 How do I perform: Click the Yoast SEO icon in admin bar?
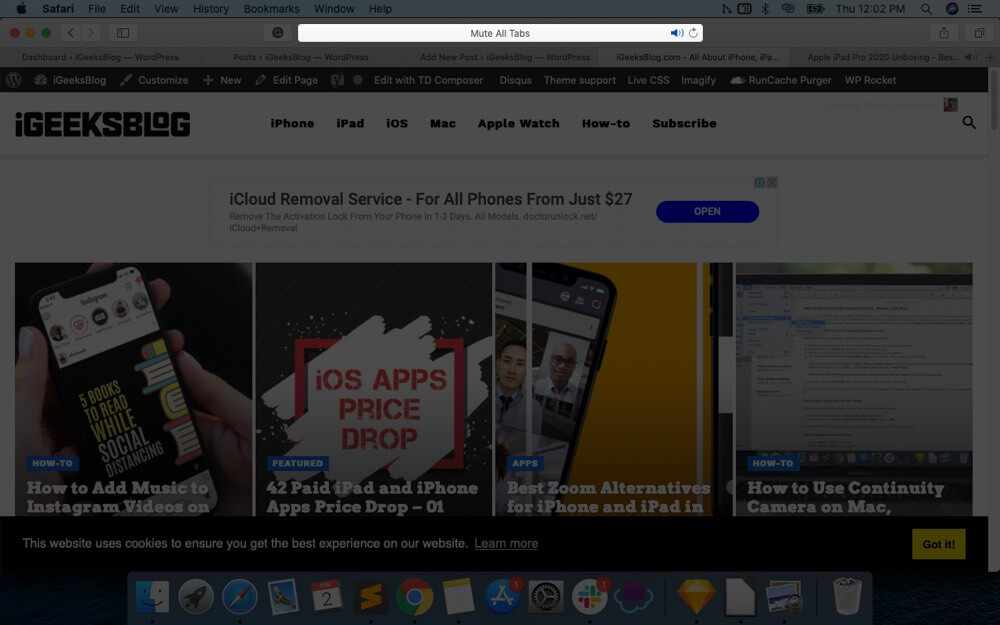(337, 80)
